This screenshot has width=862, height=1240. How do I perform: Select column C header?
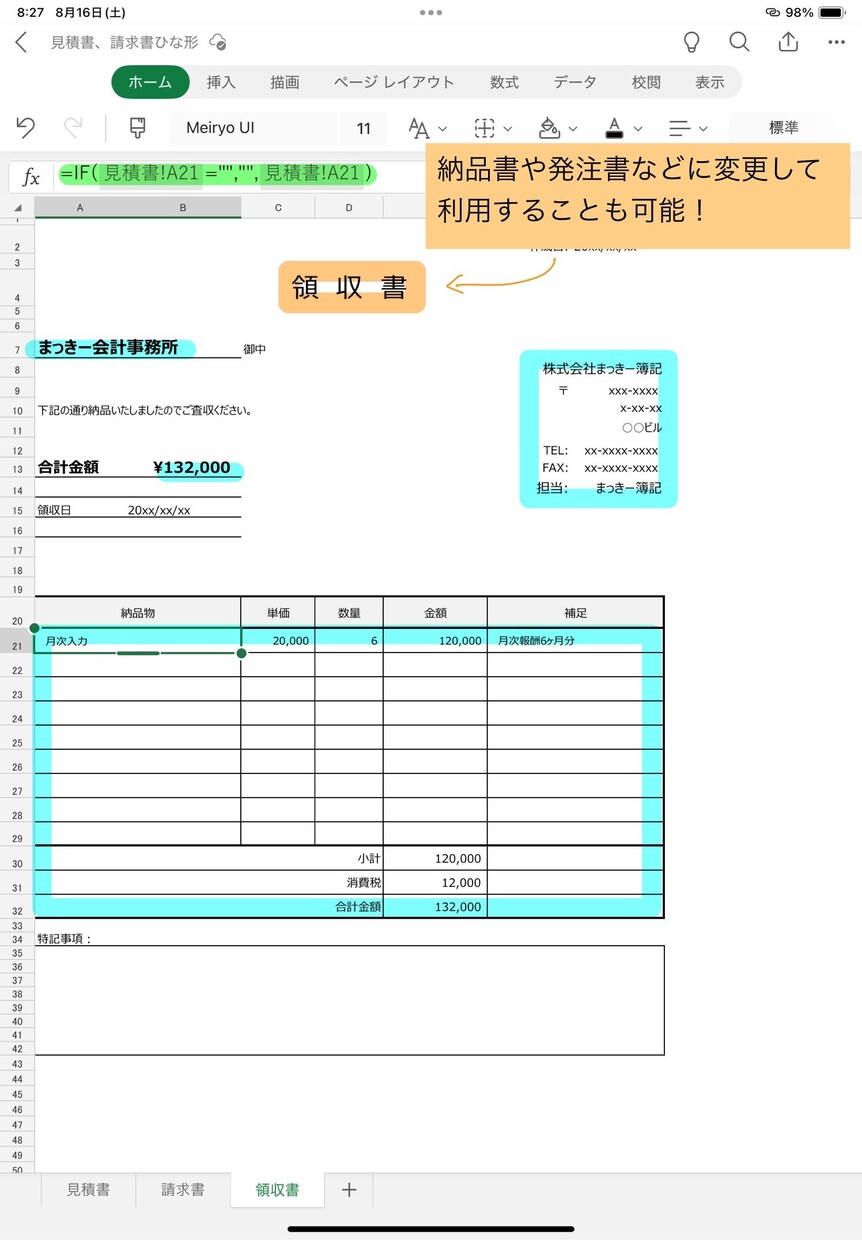(278, 207)
